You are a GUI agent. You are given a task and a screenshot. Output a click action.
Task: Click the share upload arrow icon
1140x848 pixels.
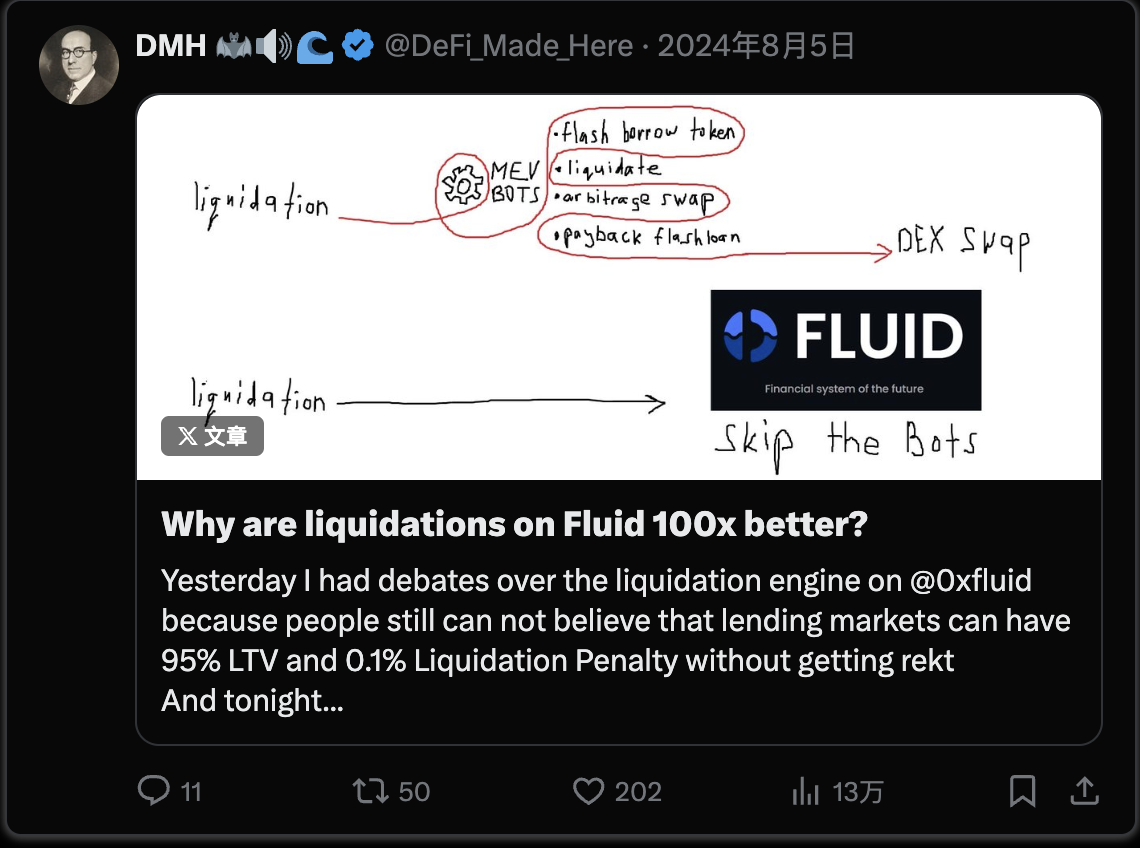1084,792
